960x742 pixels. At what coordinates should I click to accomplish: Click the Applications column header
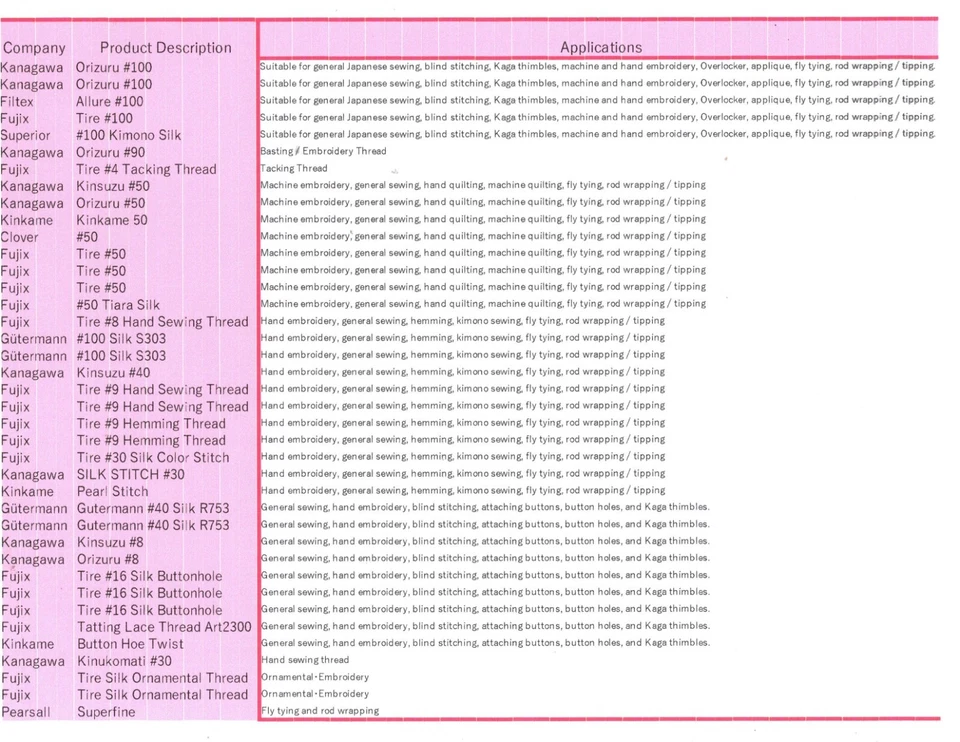(601, 47)
